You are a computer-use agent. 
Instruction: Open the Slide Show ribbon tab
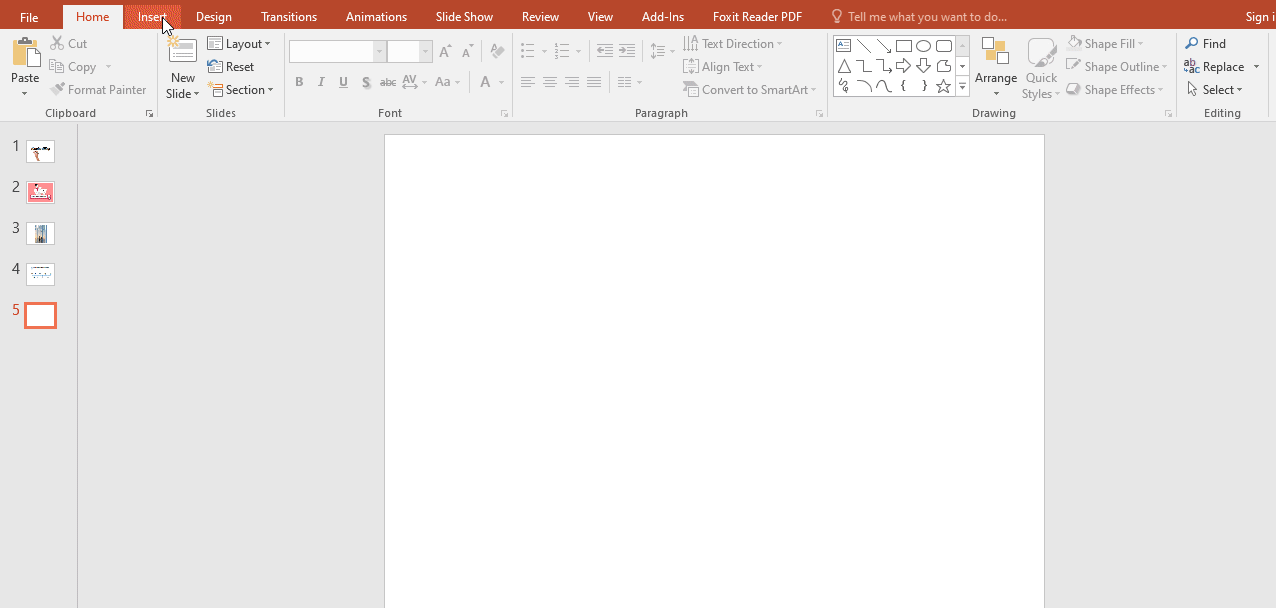(463, 16)
